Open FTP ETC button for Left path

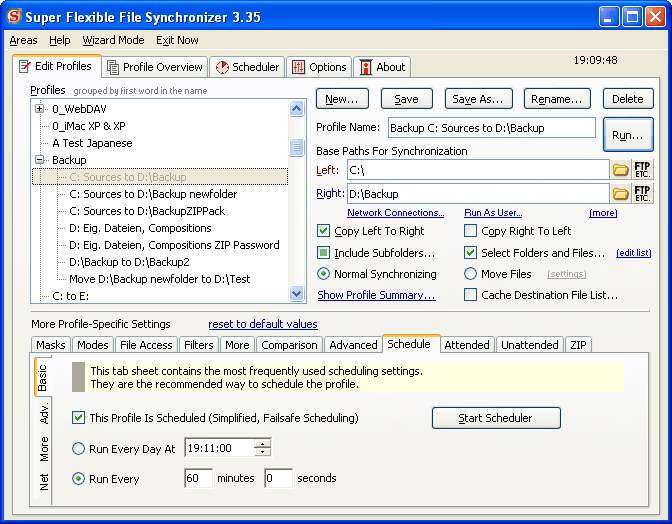click(x=642, y=170)
